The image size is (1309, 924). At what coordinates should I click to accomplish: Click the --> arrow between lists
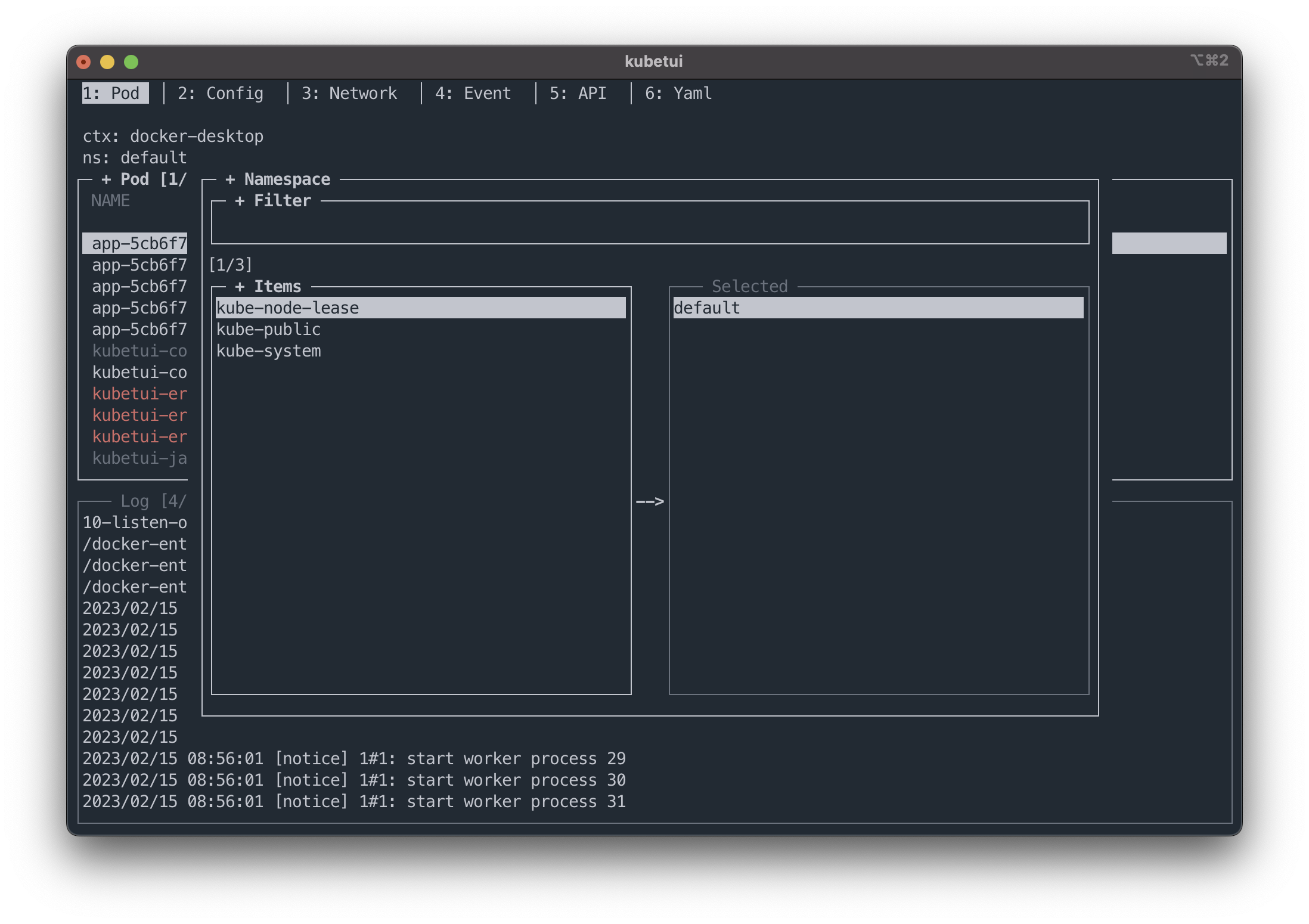(x=650, y=501)
